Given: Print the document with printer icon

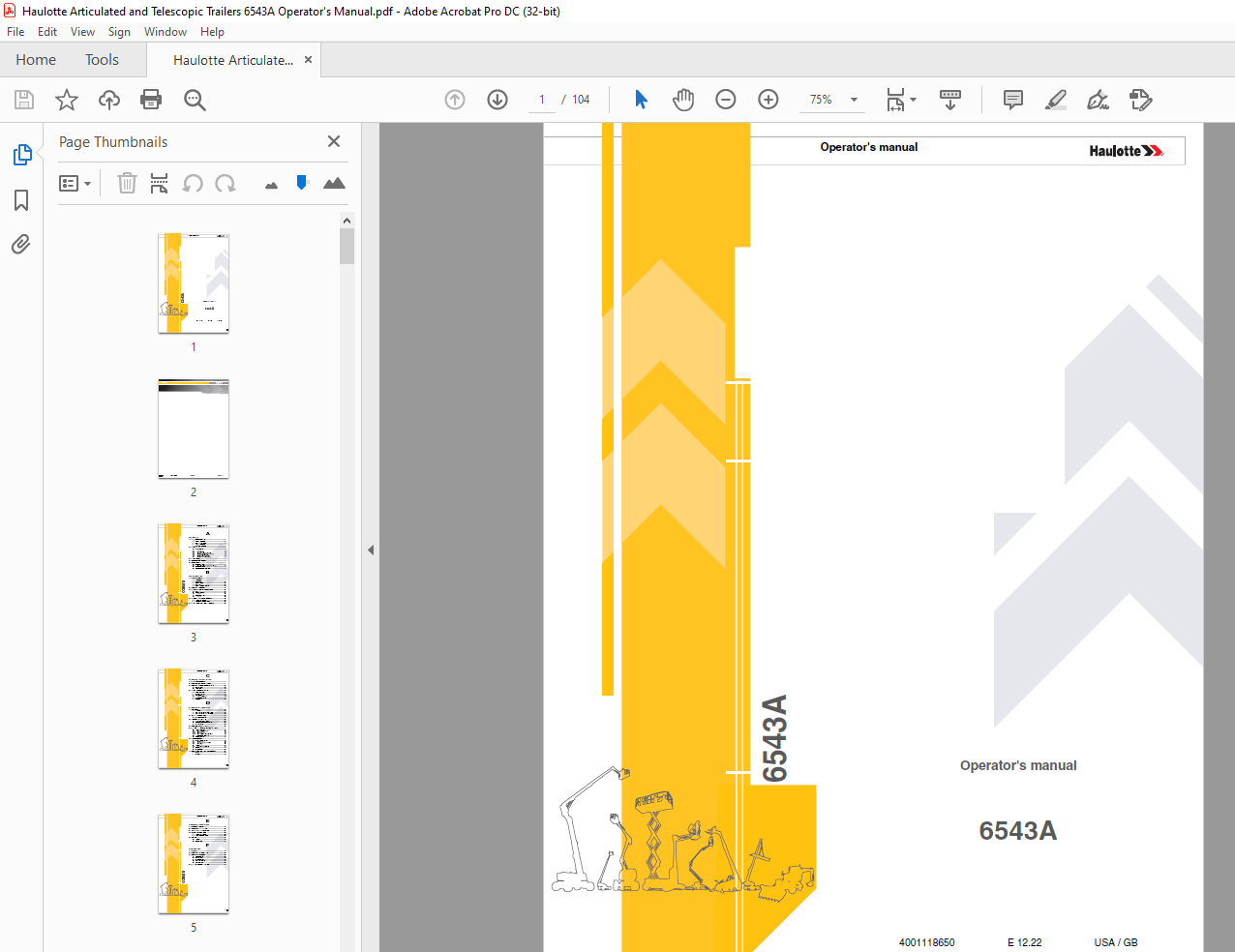Looking at the screenshot, I should 151,100.
